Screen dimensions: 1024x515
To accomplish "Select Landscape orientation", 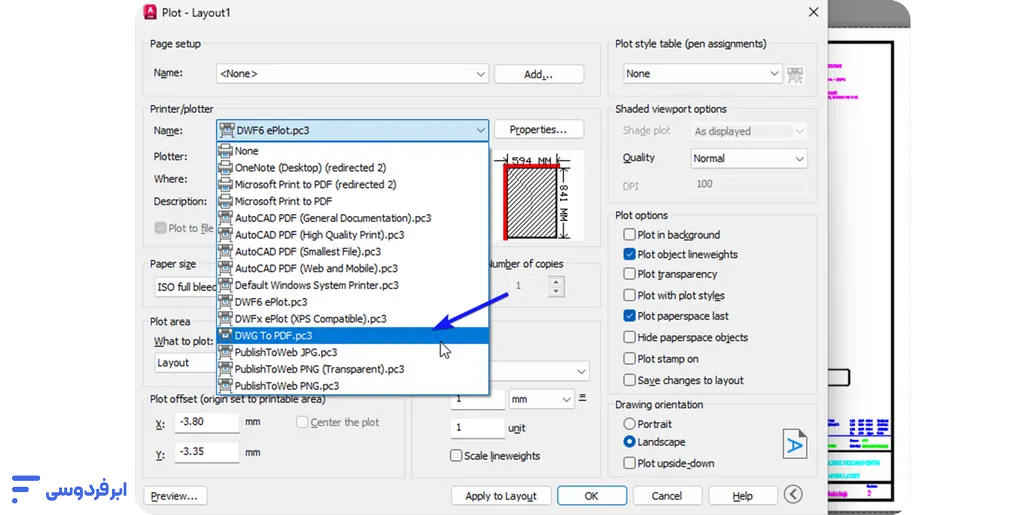I will click(x=630, y=442).
